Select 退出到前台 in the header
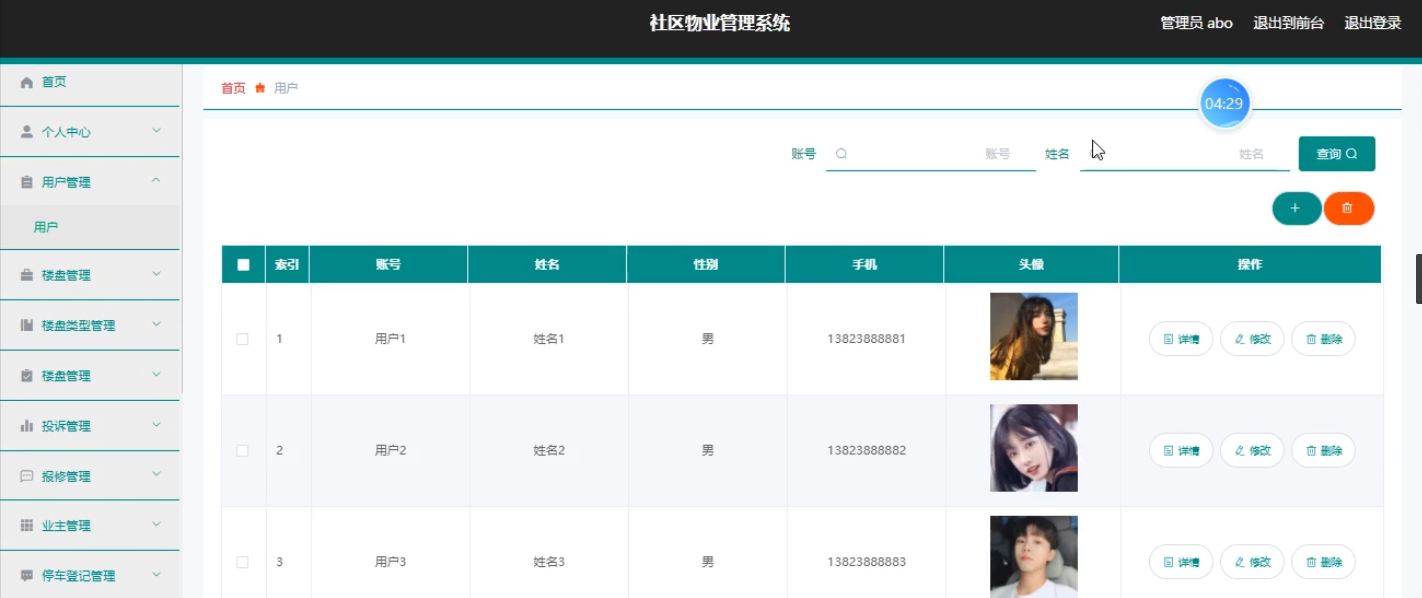Screen dimensions: 1422x598 1288,22
